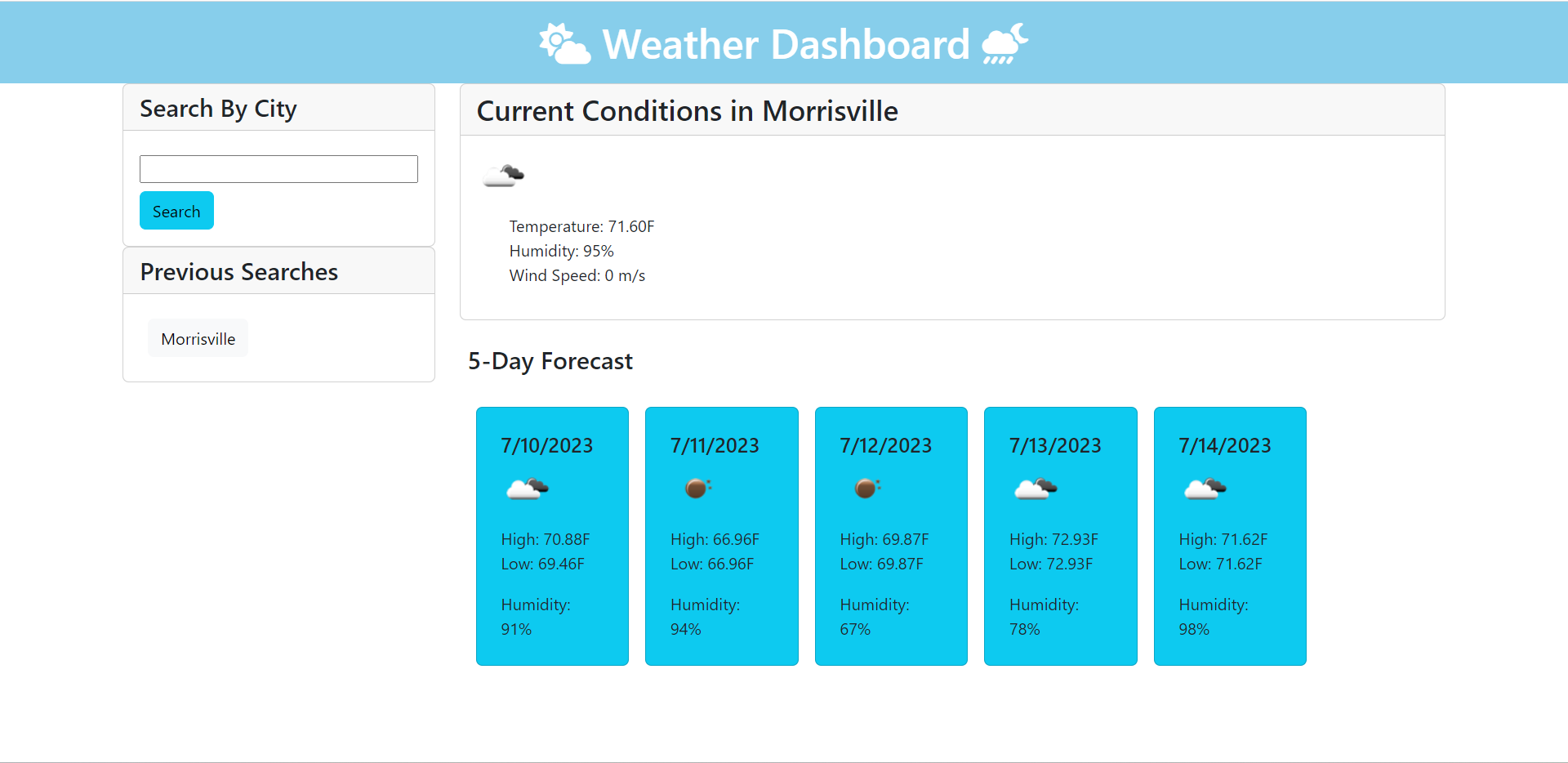Click the Search button
The image size is (1568, 763).
click(176, 211)
